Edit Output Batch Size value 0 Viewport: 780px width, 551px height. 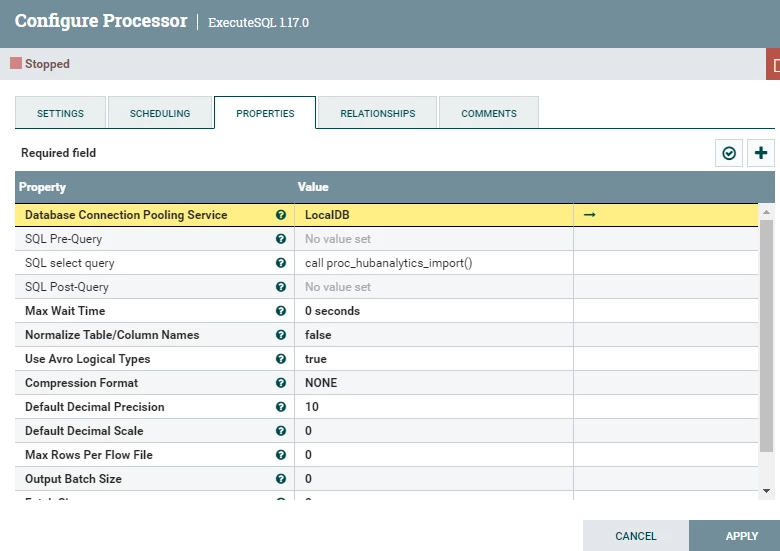click(434, 479)
